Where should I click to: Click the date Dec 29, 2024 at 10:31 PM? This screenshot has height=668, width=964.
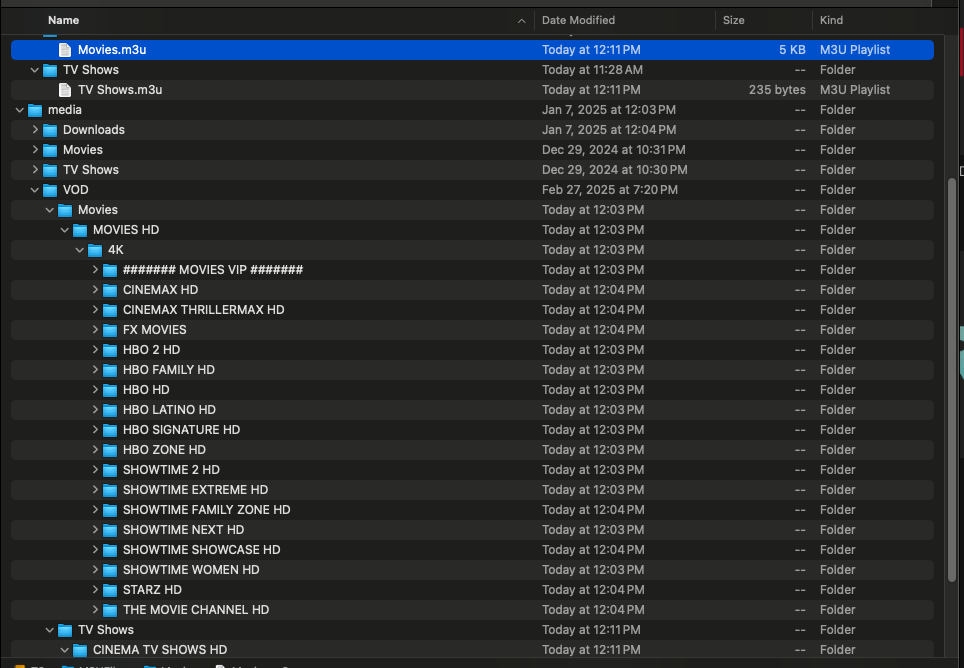click(614, 150)
